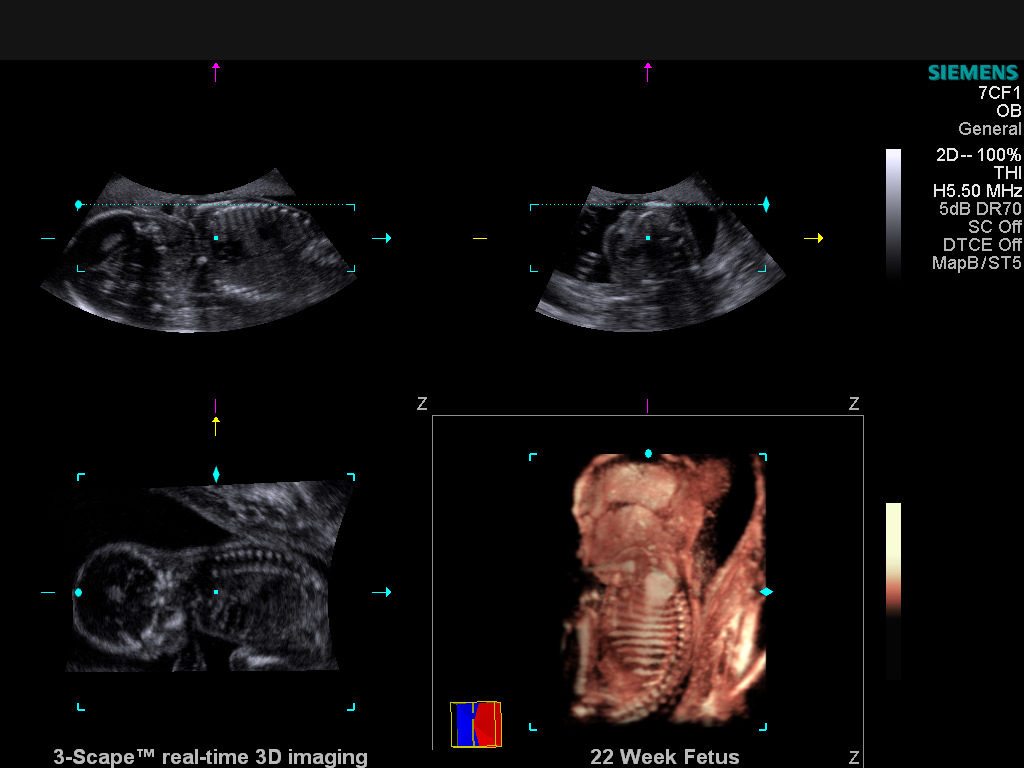
Task: Click the 3-Scape real-time 3D imaging caption
Action: (210, 757)
